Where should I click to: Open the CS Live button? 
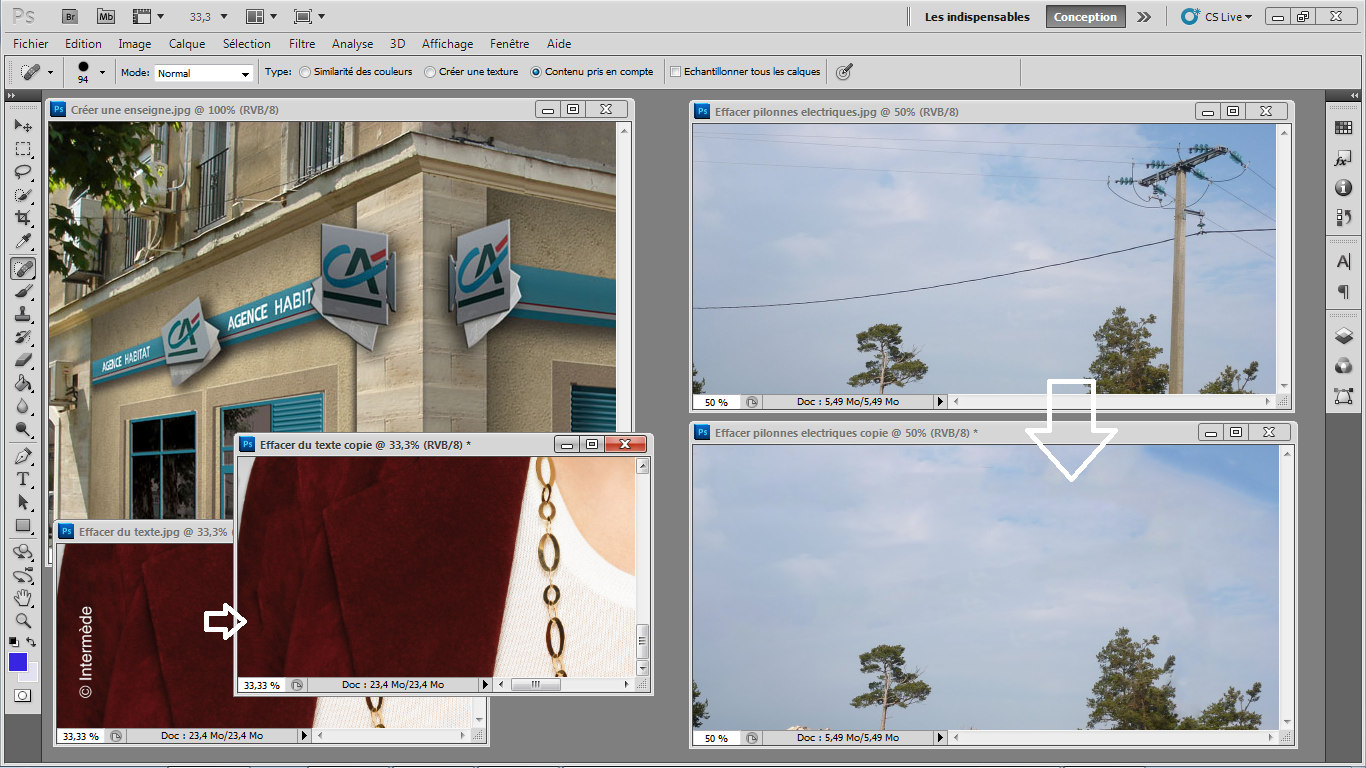1215,17
